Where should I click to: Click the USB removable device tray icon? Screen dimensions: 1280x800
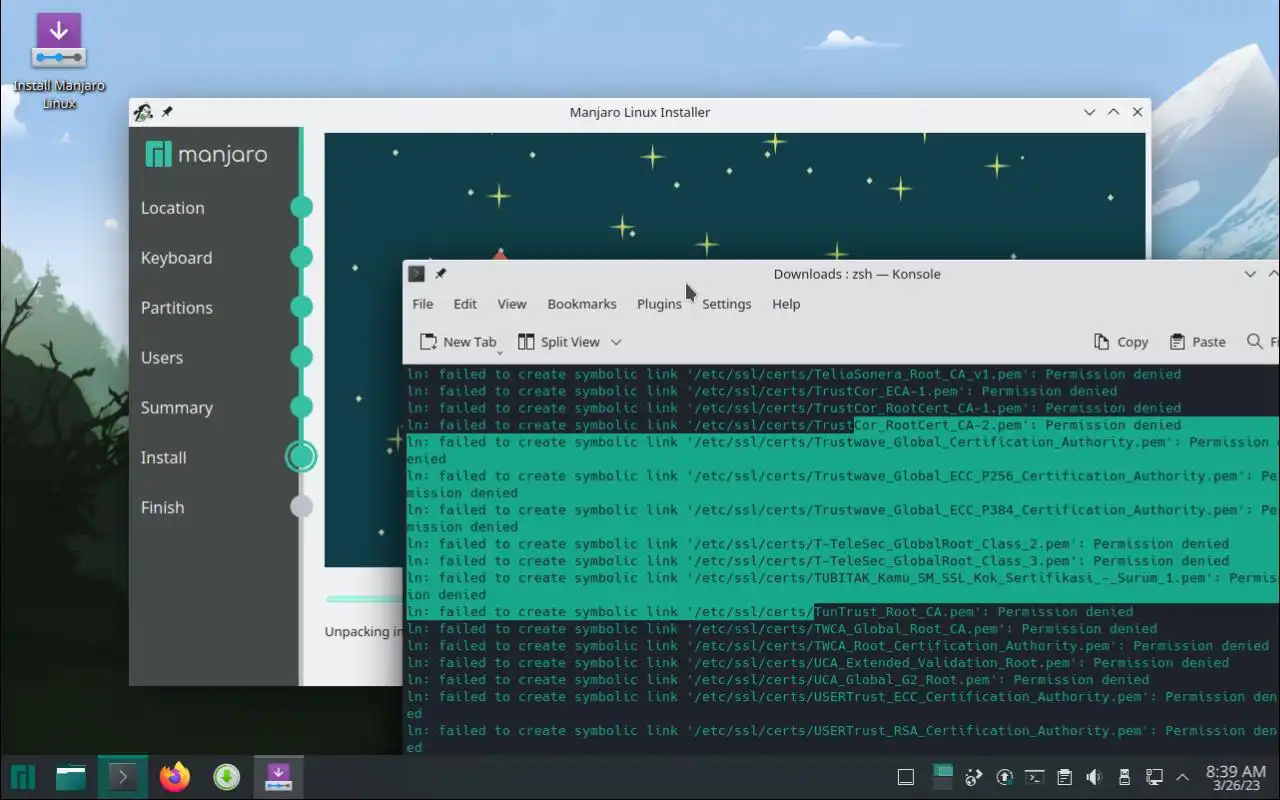pyautogui.click(x=1124, y=777)
